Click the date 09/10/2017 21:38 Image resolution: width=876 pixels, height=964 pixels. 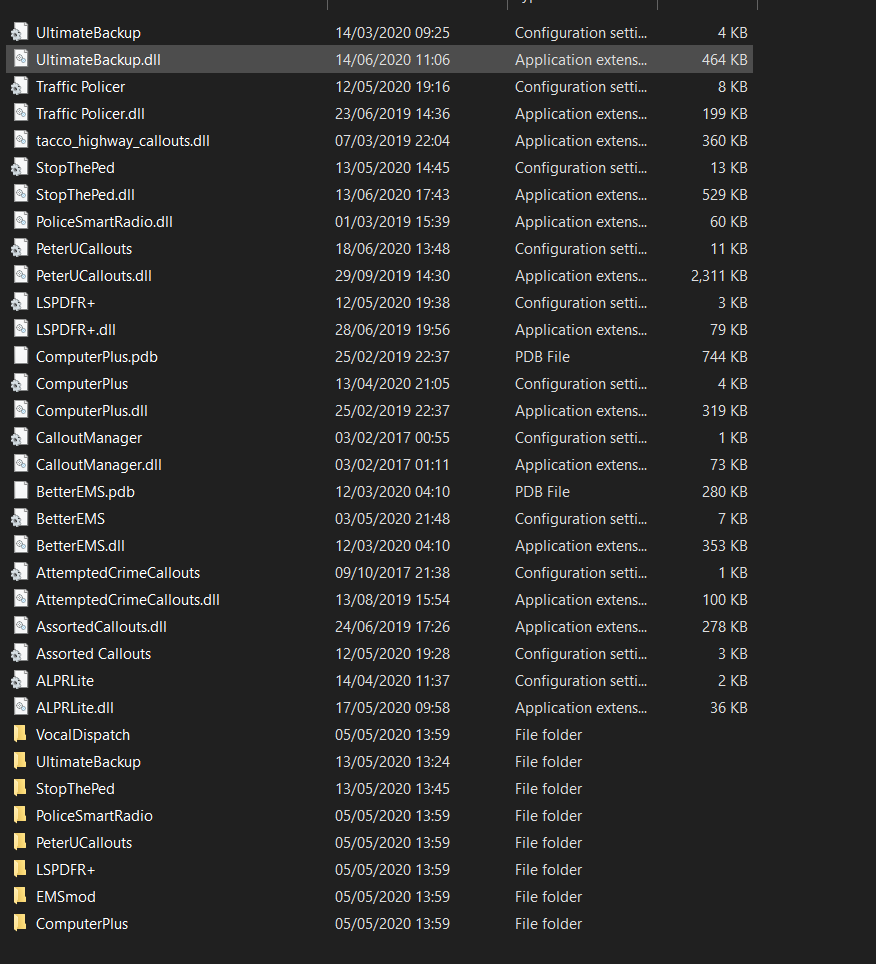pyautogui.click(x=392, y=573)
